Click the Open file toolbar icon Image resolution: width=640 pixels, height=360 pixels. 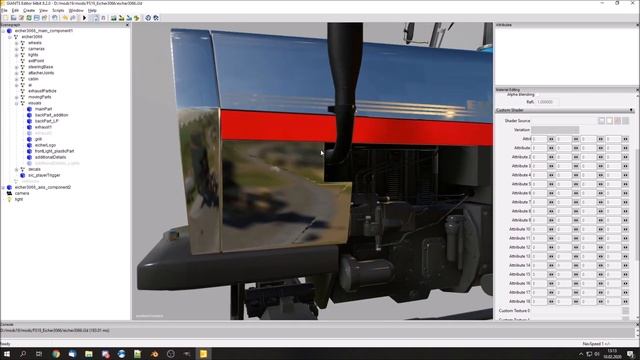pyautogui.click(x=13, y=18)
